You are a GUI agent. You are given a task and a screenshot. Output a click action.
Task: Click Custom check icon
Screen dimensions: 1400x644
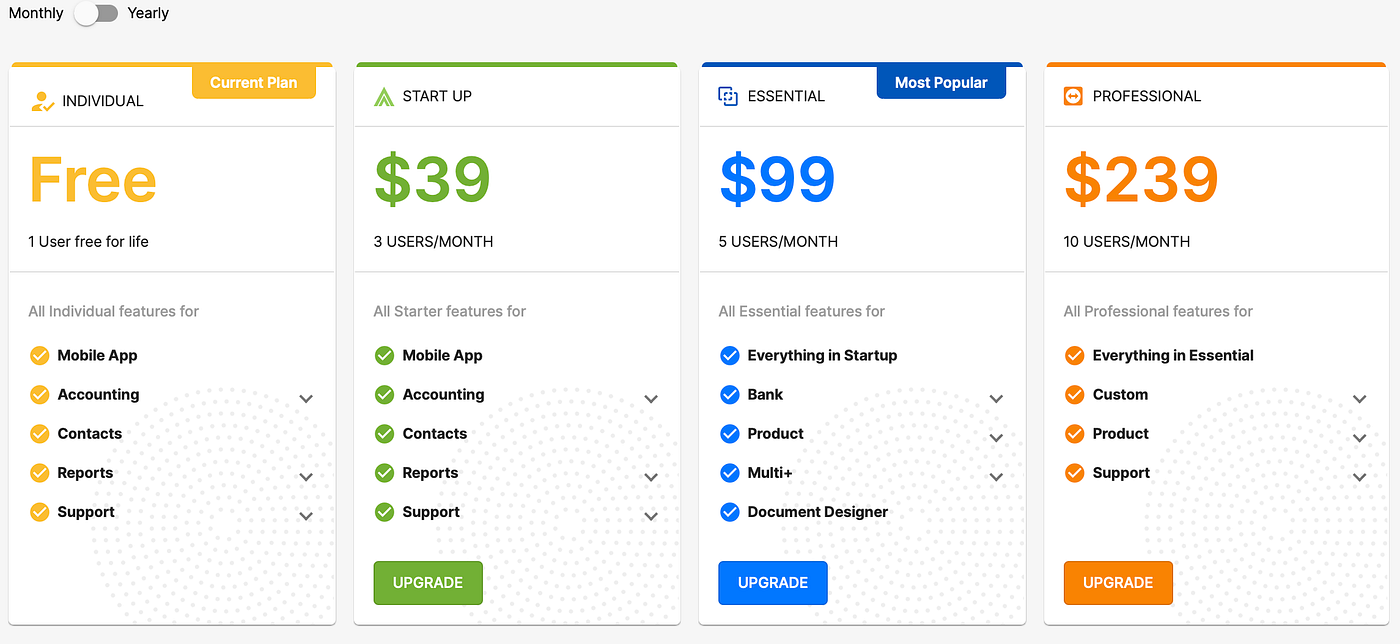(x=1074, y=394)
